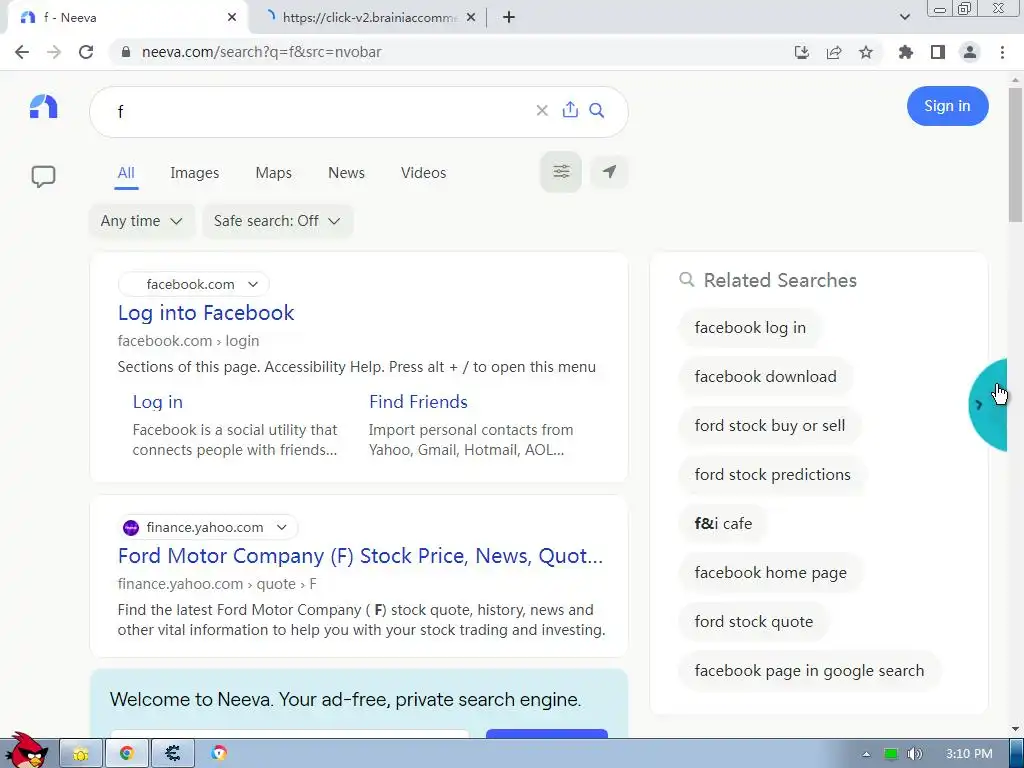
Task: Click the Neeva logo icon
Action: coord(43,106)
